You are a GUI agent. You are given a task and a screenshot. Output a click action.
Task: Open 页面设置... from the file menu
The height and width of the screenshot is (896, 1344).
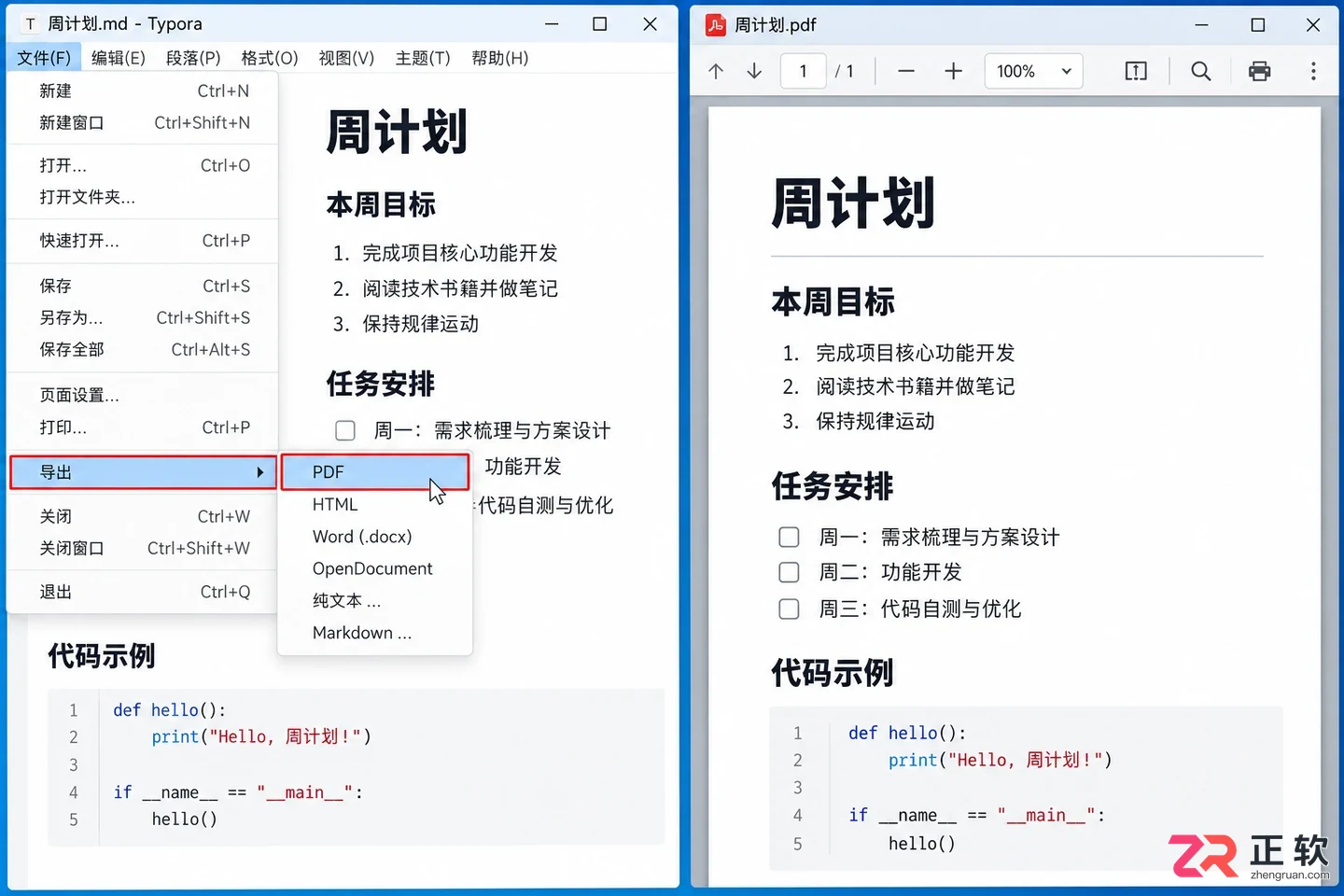click(x=143, y=396)
